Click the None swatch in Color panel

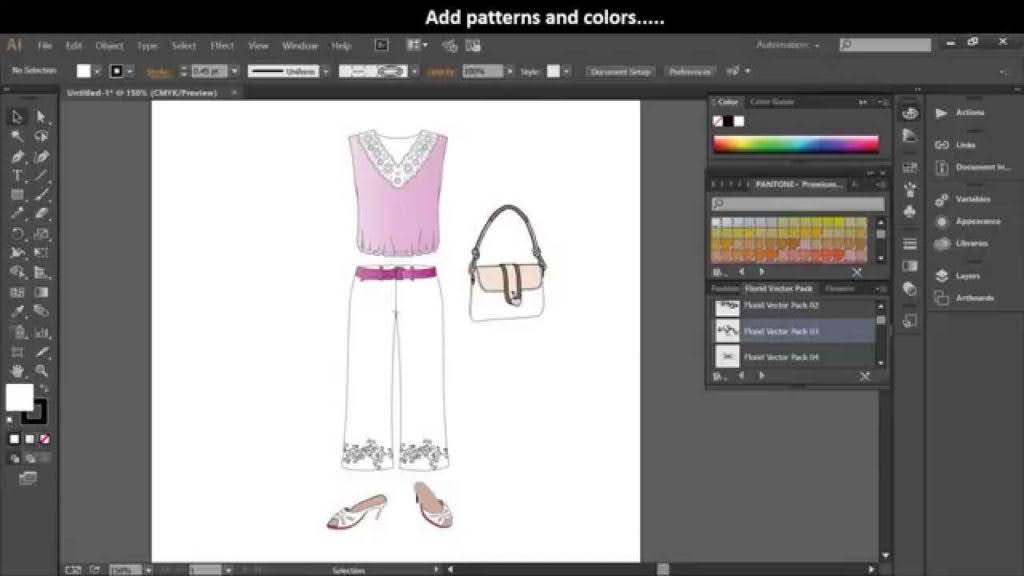[717, 121]
